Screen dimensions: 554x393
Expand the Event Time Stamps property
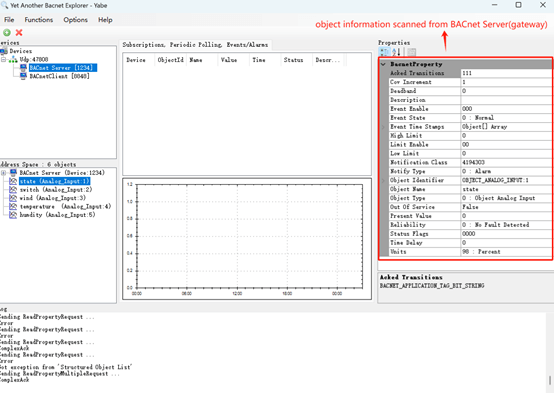[383, 127]
